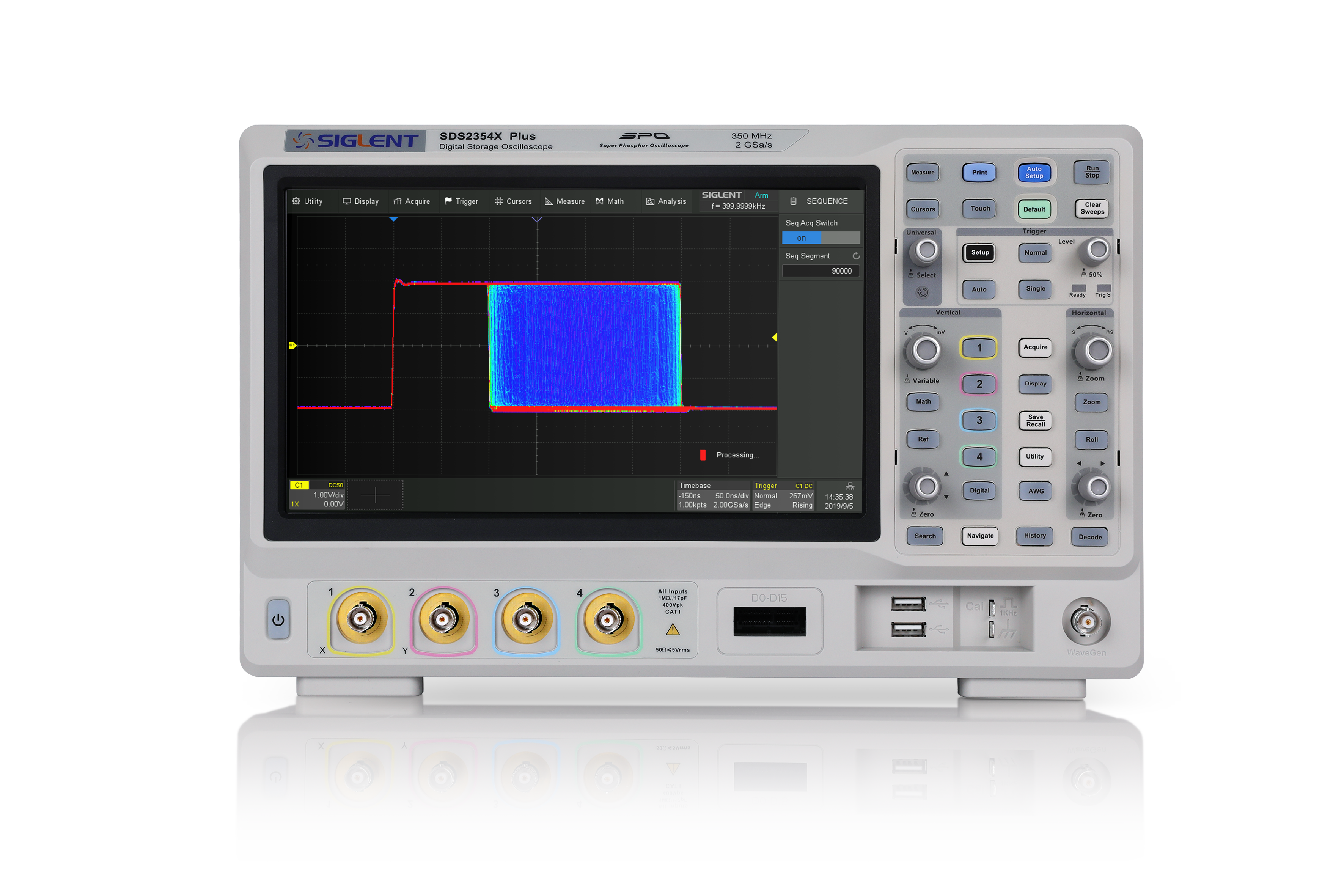Click the crosshair add-channel box
Viewport: 1344px width, 896px height.
375,495
